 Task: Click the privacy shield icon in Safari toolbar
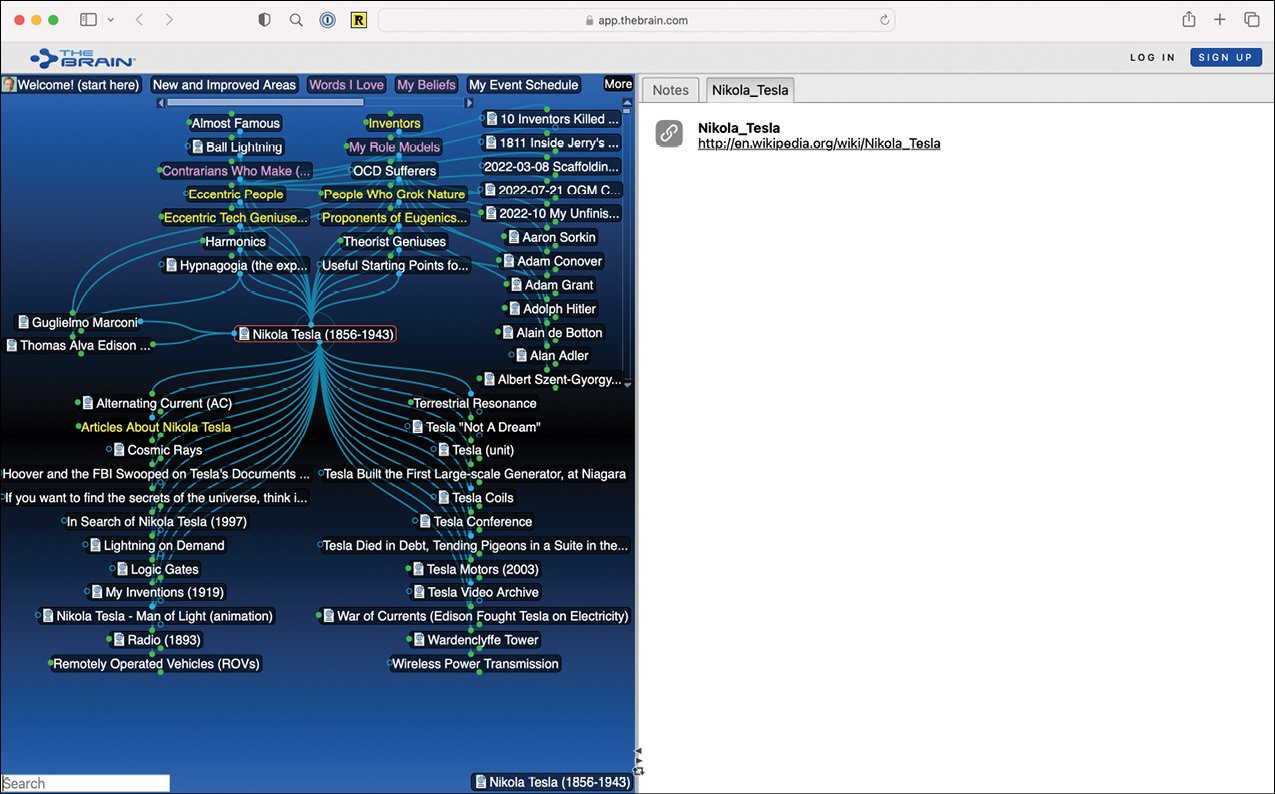[x=264, y=19]
